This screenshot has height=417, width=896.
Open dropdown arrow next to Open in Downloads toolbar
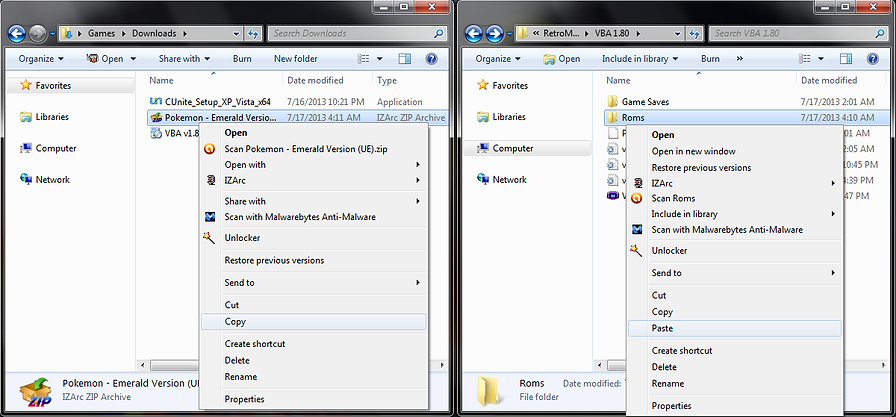tap(134, 59)
